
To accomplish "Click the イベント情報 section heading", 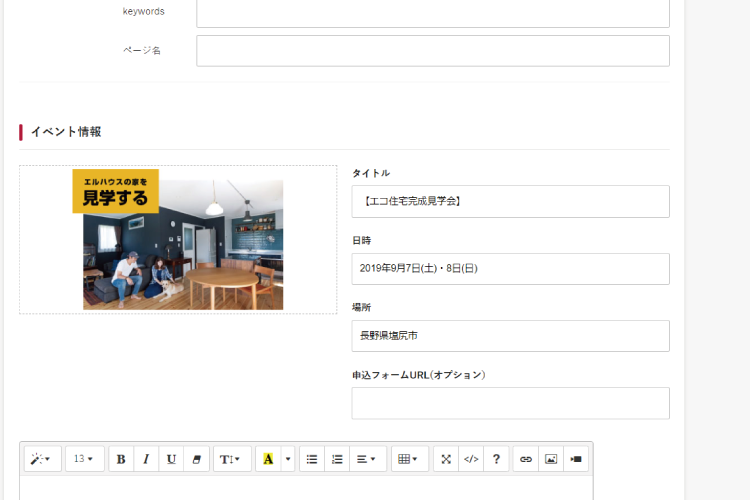I will click(x=66, y=132).
